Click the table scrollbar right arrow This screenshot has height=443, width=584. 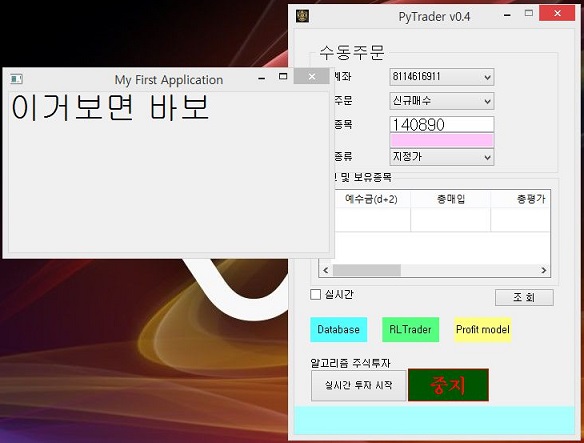tap(544, 270)
